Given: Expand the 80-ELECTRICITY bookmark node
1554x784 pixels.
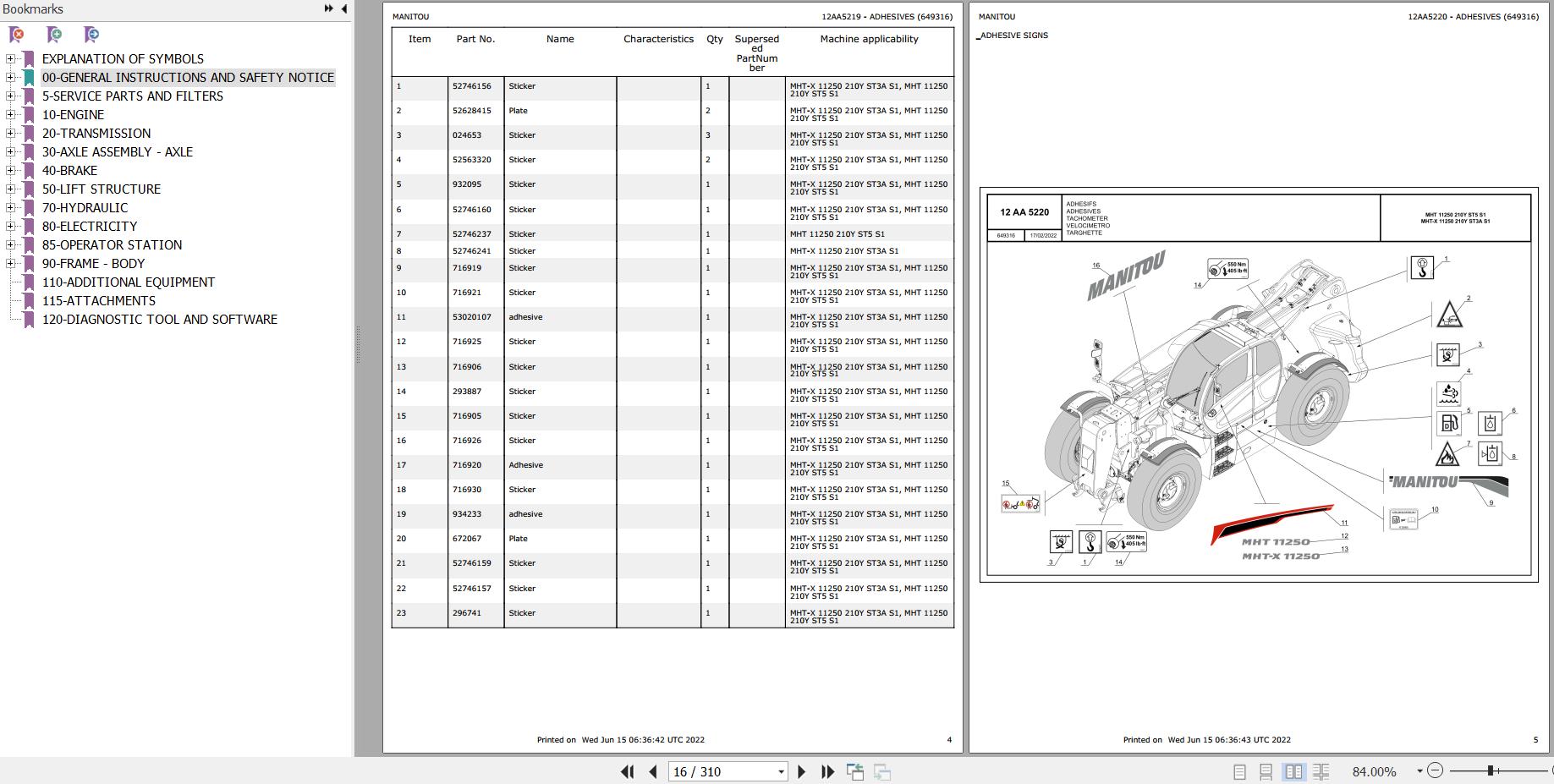Looking at the screenshot, I should tap(10, 227).
